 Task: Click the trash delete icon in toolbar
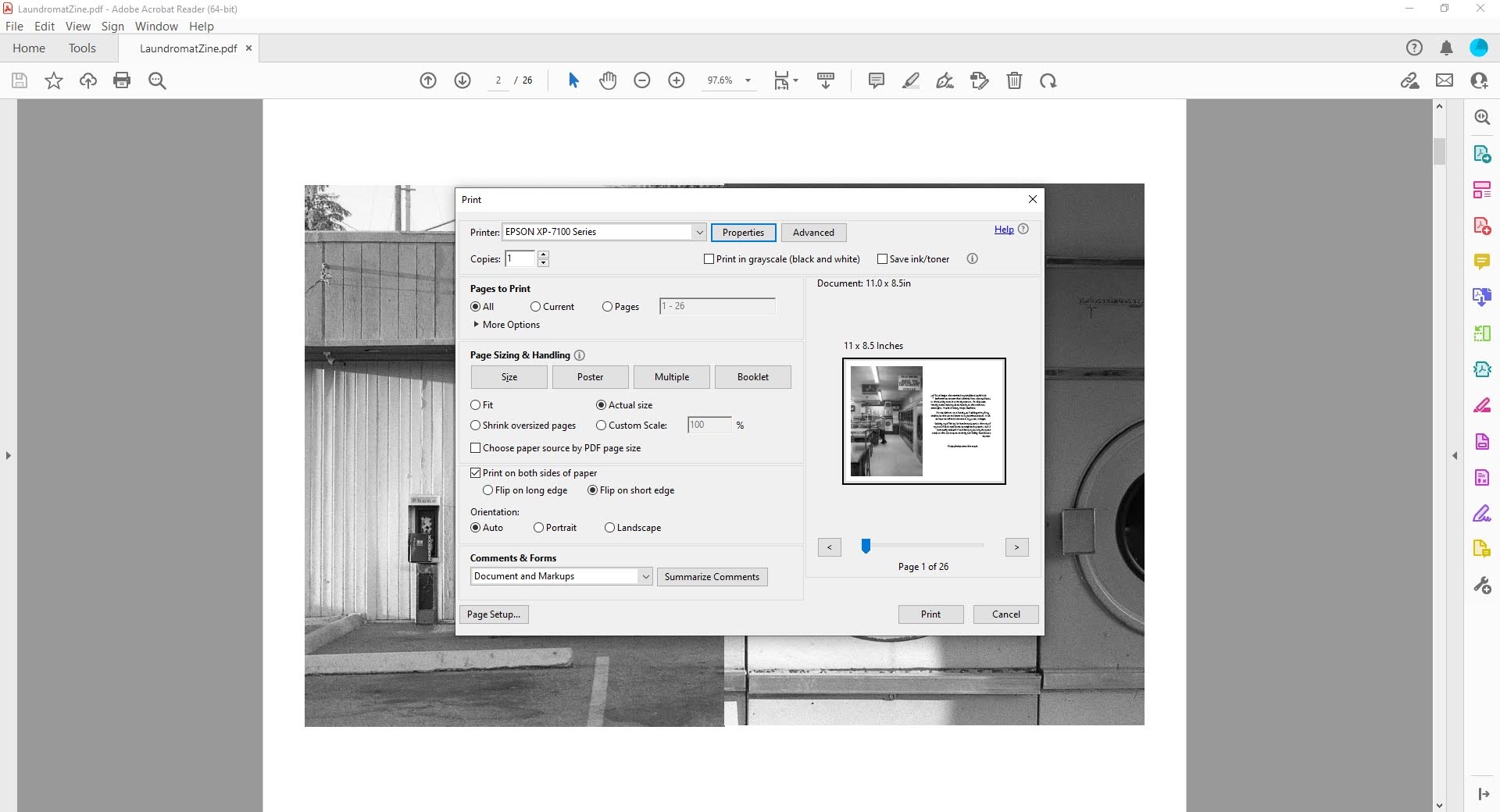(1014, 80)
